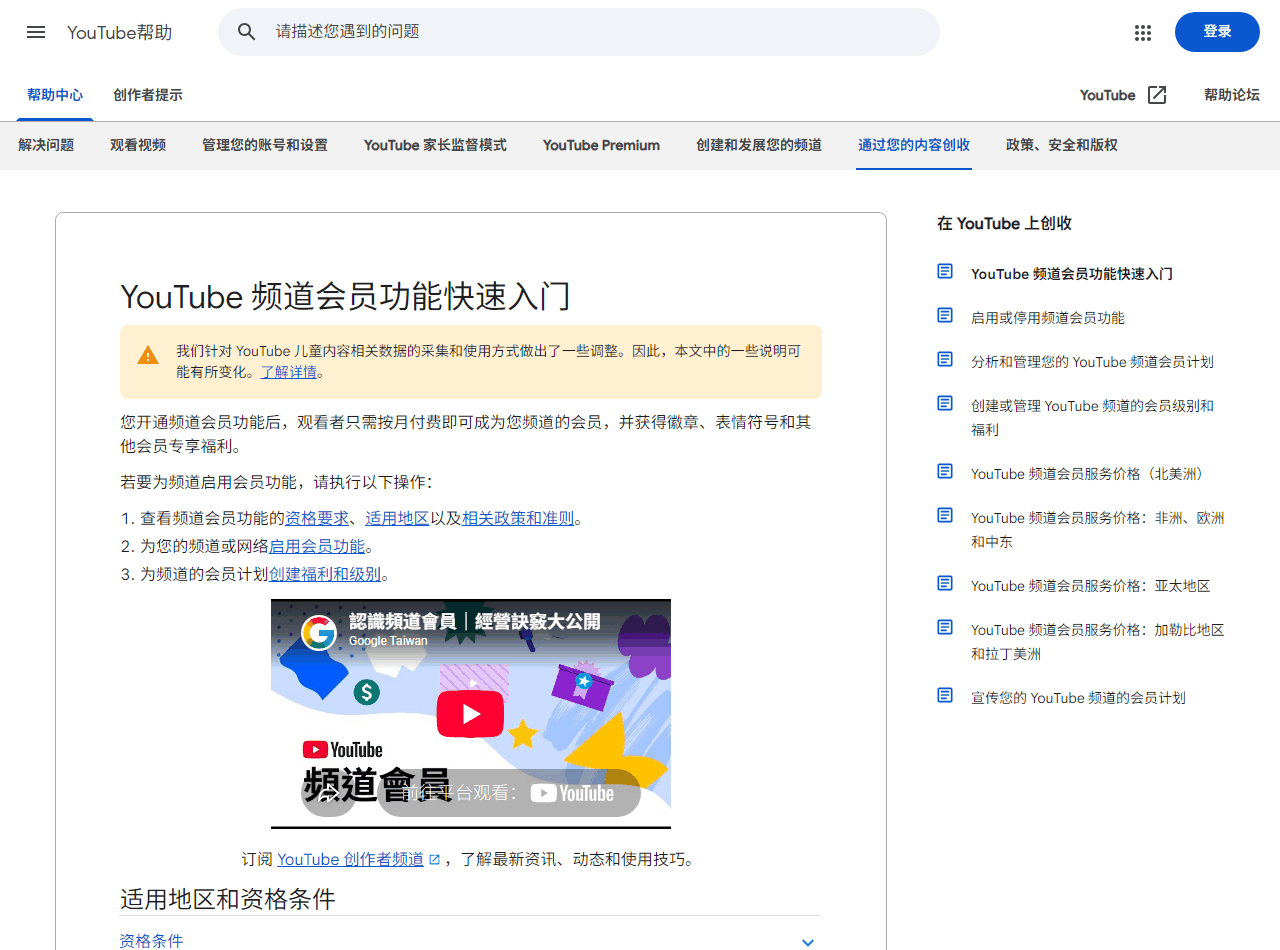Click the video title 認識頻道會員
This screenshot has width=1280, height=950.
(474, 621)
